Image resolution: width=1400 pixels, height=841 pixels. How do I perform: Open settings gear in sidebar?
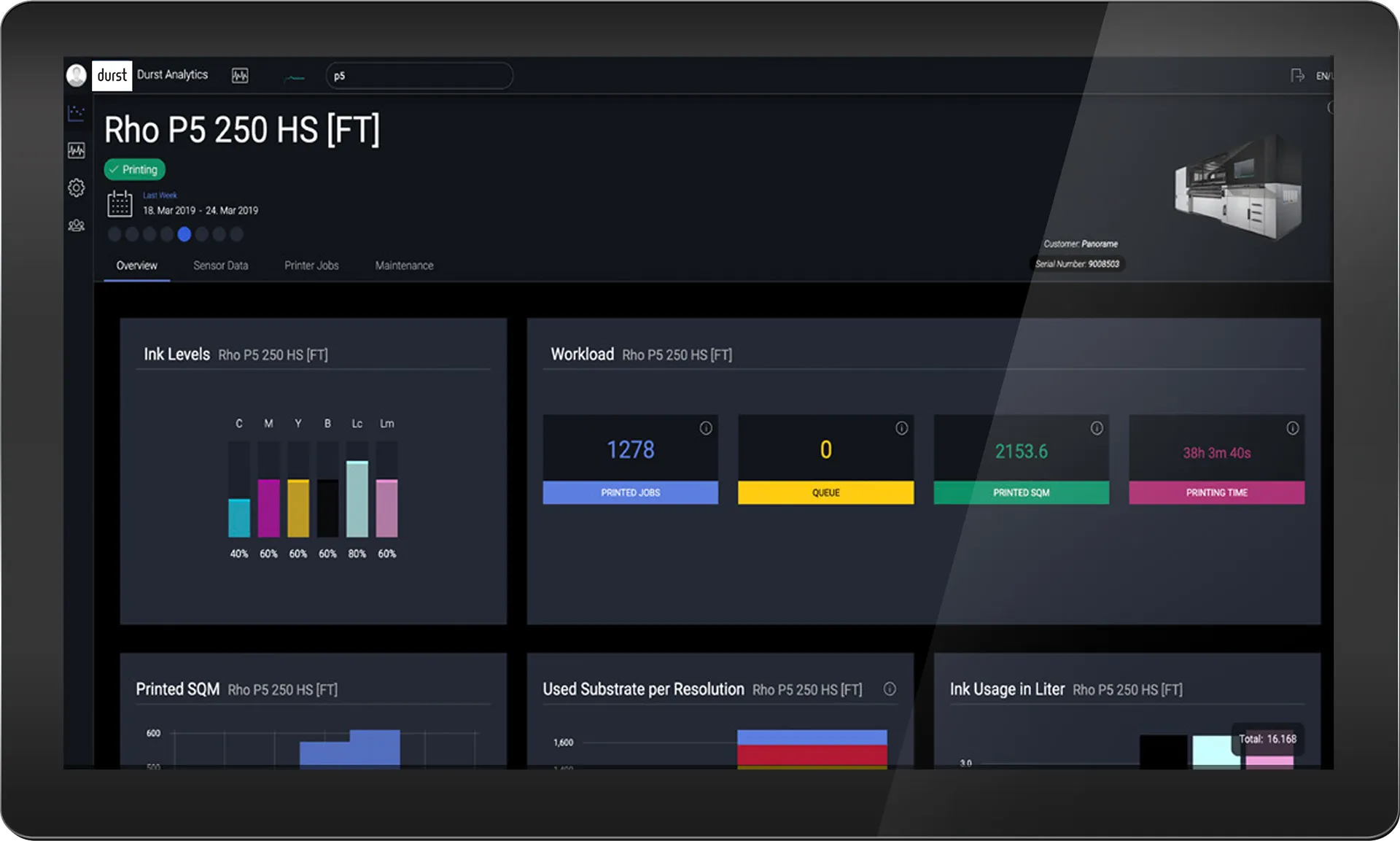click(77, 187)
